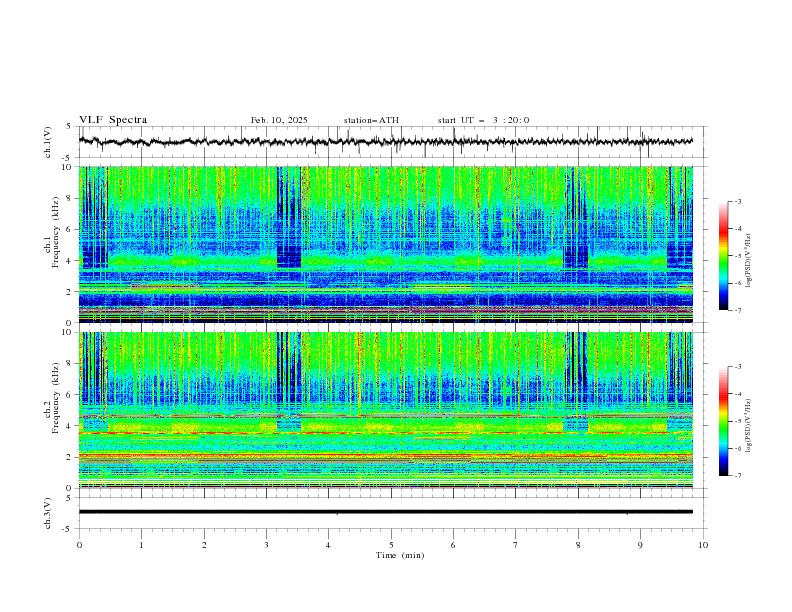Click the 'start UT = 3 :20: 0' label

483,120
